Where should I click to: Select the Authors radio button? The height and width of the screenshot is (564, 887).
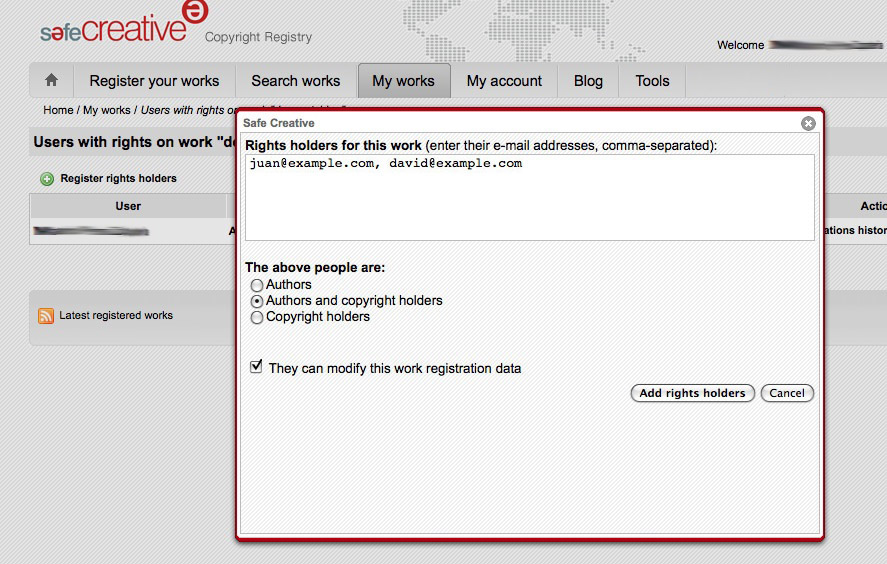pos(257,285)
